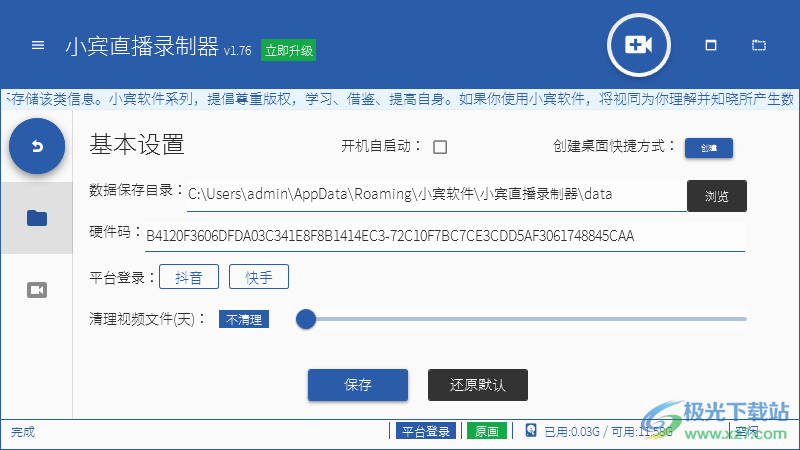Open the hamburger menu
The width and height of the screenshot is (800, 450).
[x=38, y=45]
